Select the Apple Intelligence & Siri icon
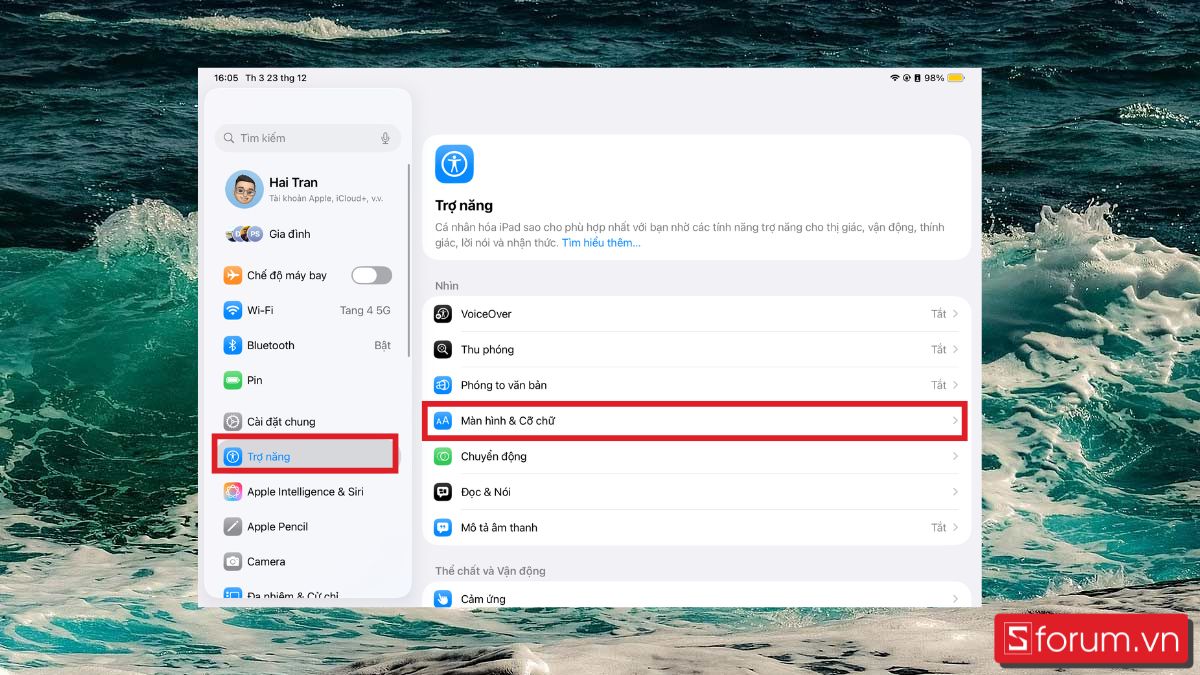The width and height of the screenshot is (1200, 675). [233, 492]
